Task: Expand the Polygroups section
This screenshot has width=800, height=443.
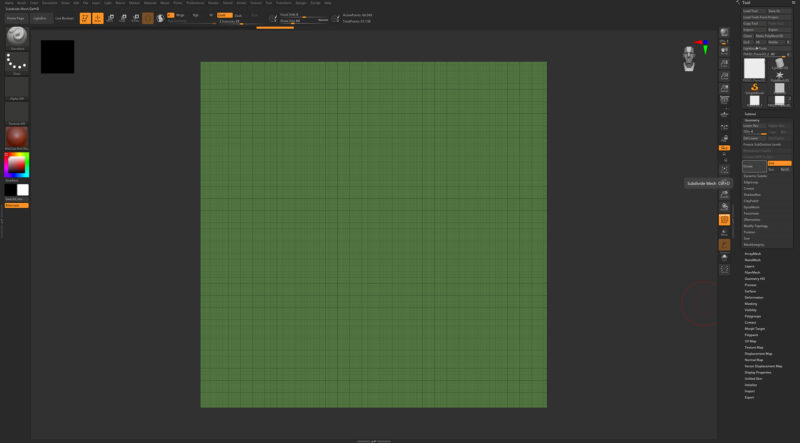Action: click(x=753, y=316)
